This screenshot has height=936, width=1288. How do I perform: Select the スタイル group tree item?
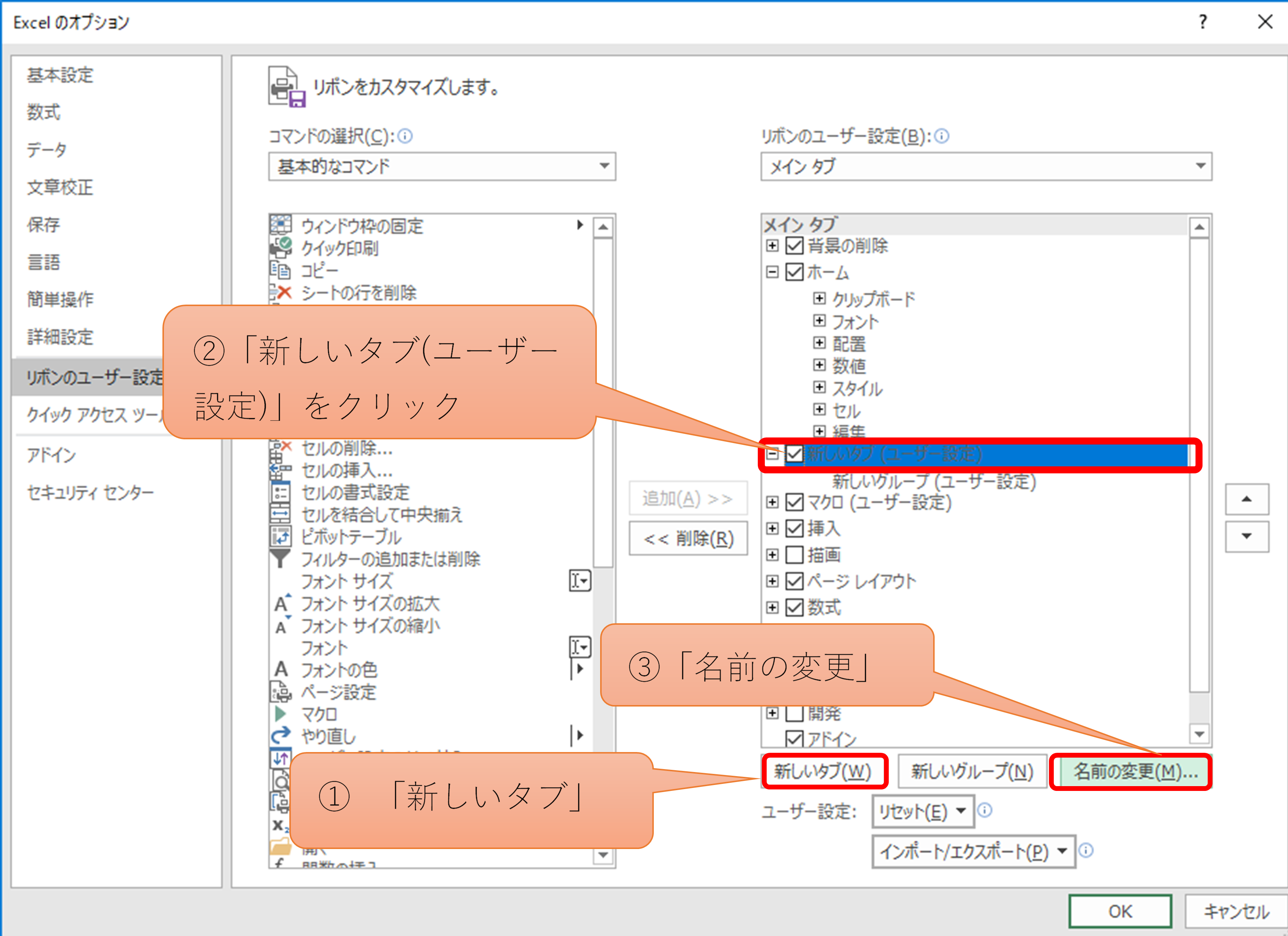pyautogui.click(x=858, y=389)
